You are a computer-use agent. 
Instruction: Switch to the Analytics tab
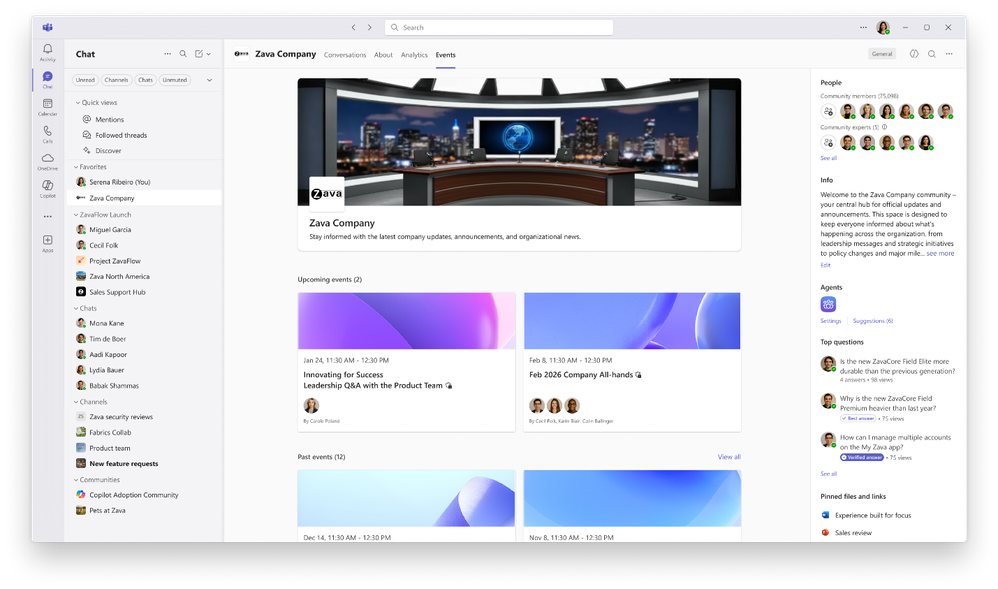click(x=414, y=55)
